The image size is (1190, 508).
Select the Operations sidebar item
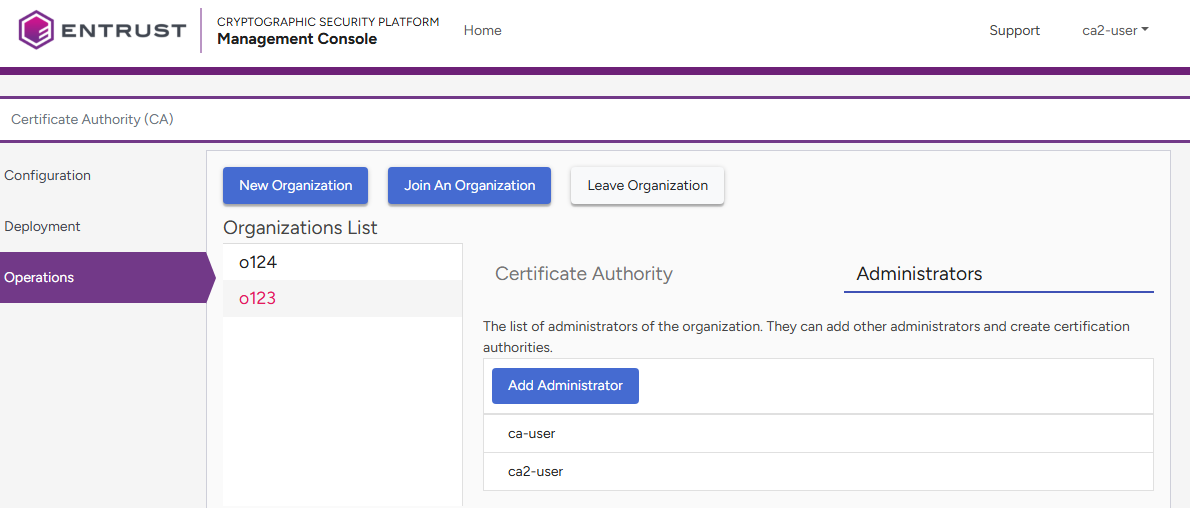[x=39, y=277]
